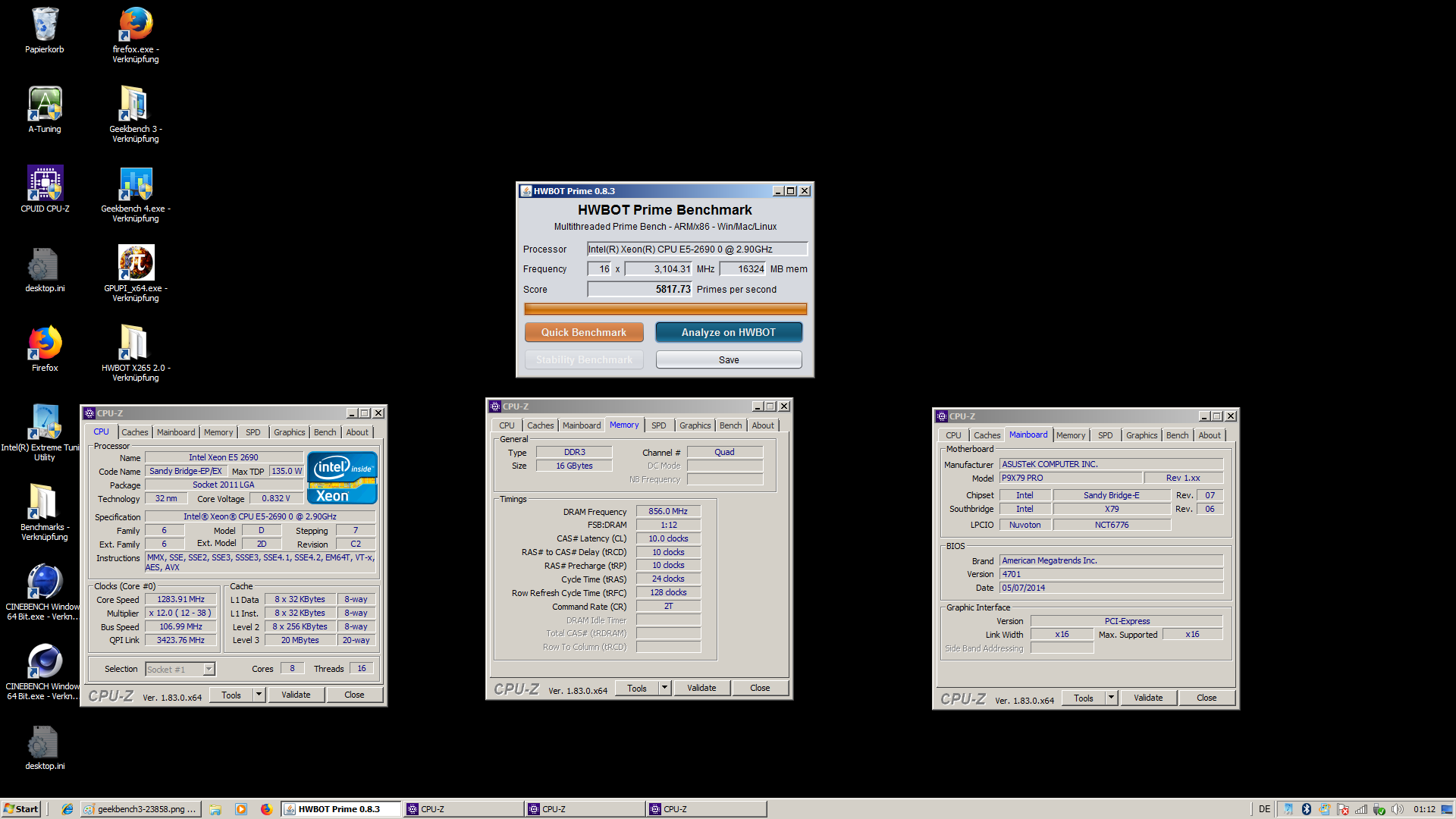Open the media player taskbar icon

[x=241, y=809]
